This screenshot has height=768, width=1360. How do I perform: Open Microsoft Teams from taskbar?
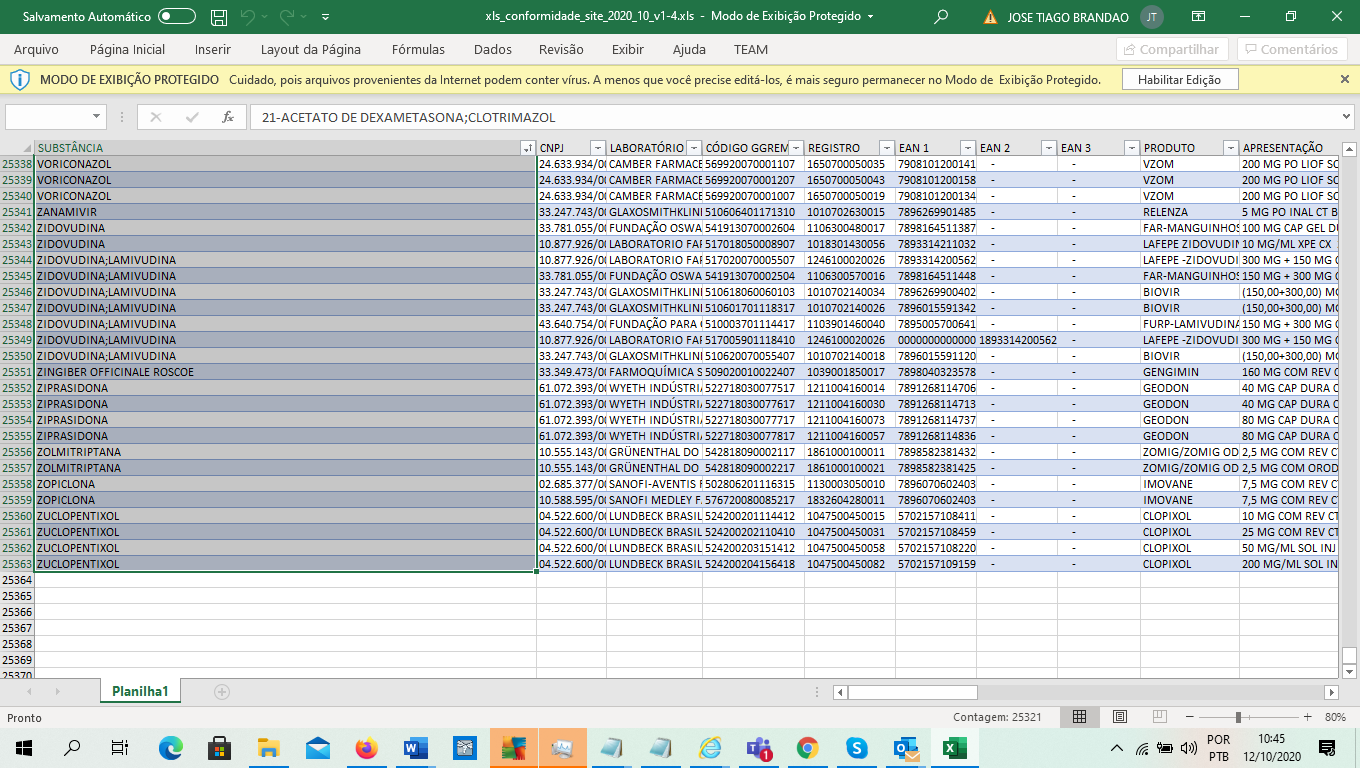[759, 747]
